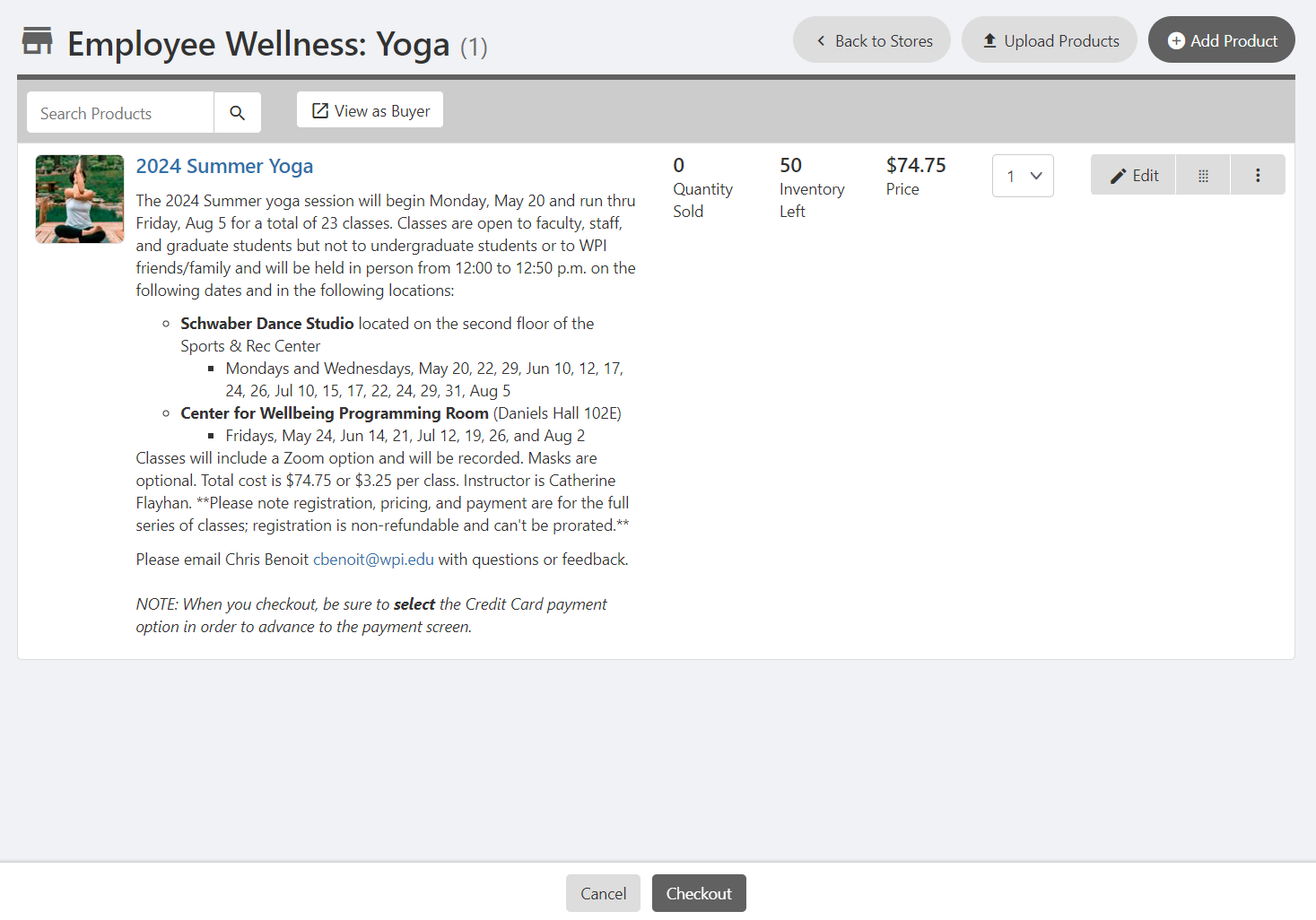Click the plus icon on Add Product

tap(1176, 41)
